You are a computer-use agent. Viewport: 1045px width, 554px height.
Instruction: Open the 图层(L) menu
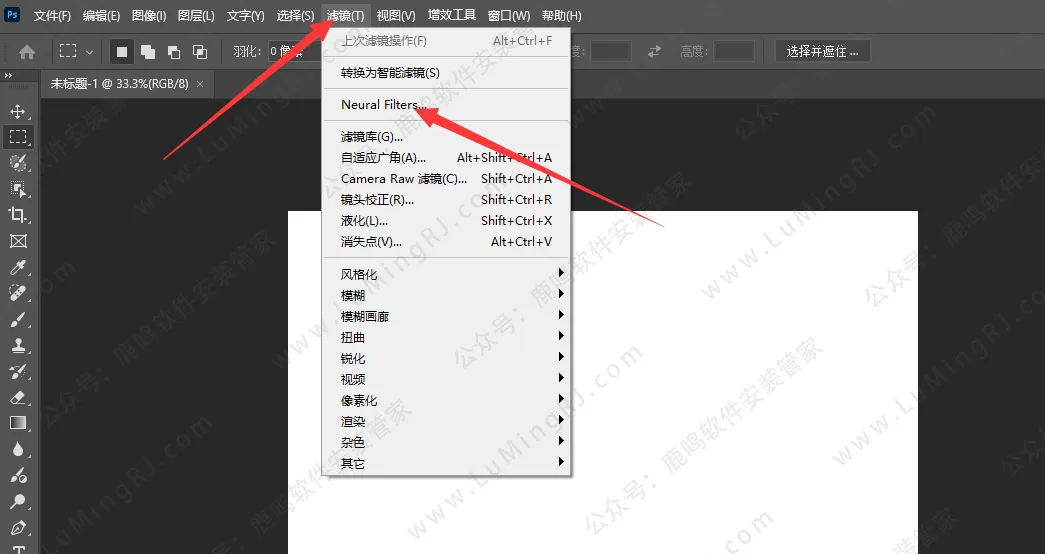point(196,15)
